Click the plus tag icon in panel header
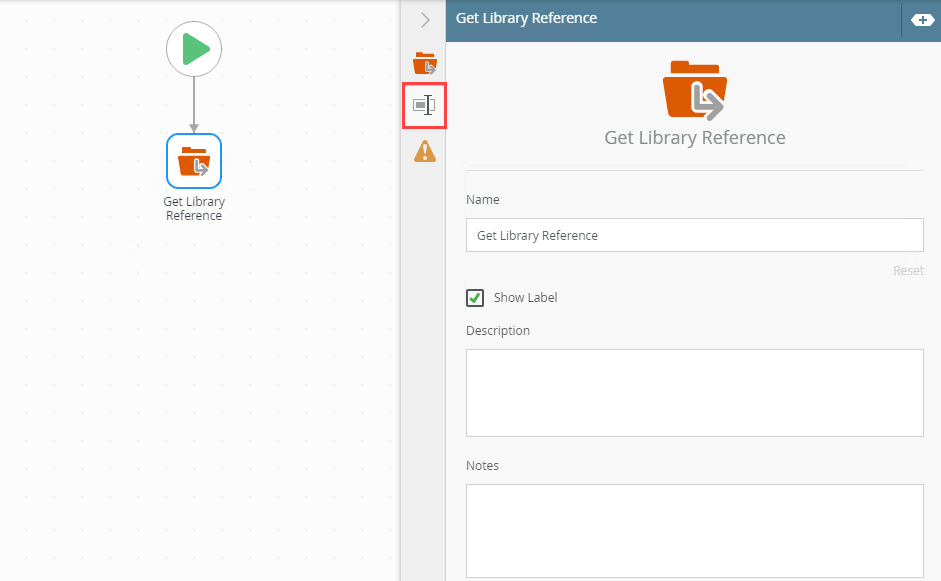The image size is (941, 581). [919, 19]
